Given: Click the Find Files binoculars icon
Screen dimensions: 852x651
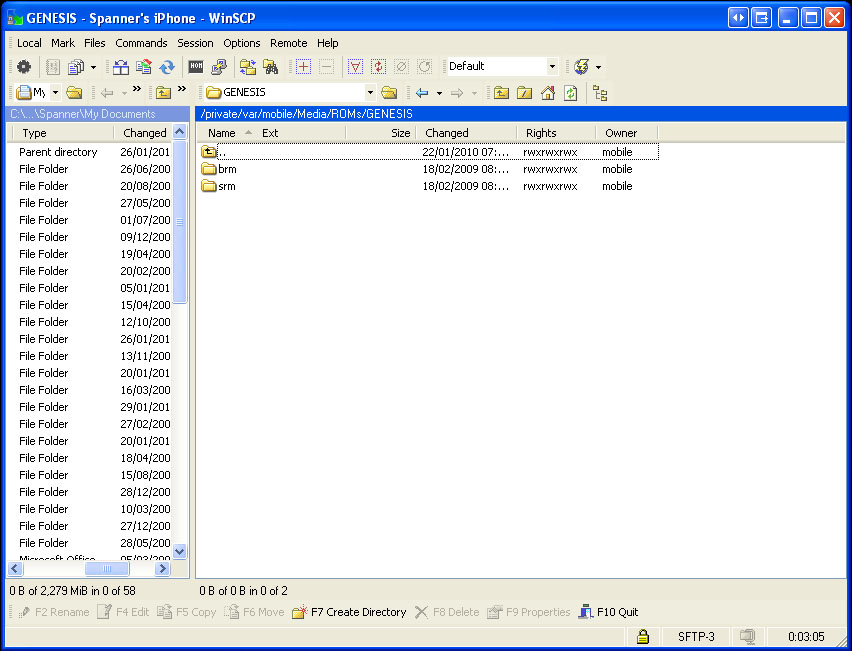Looking at the screenshot, I should 271,67.
